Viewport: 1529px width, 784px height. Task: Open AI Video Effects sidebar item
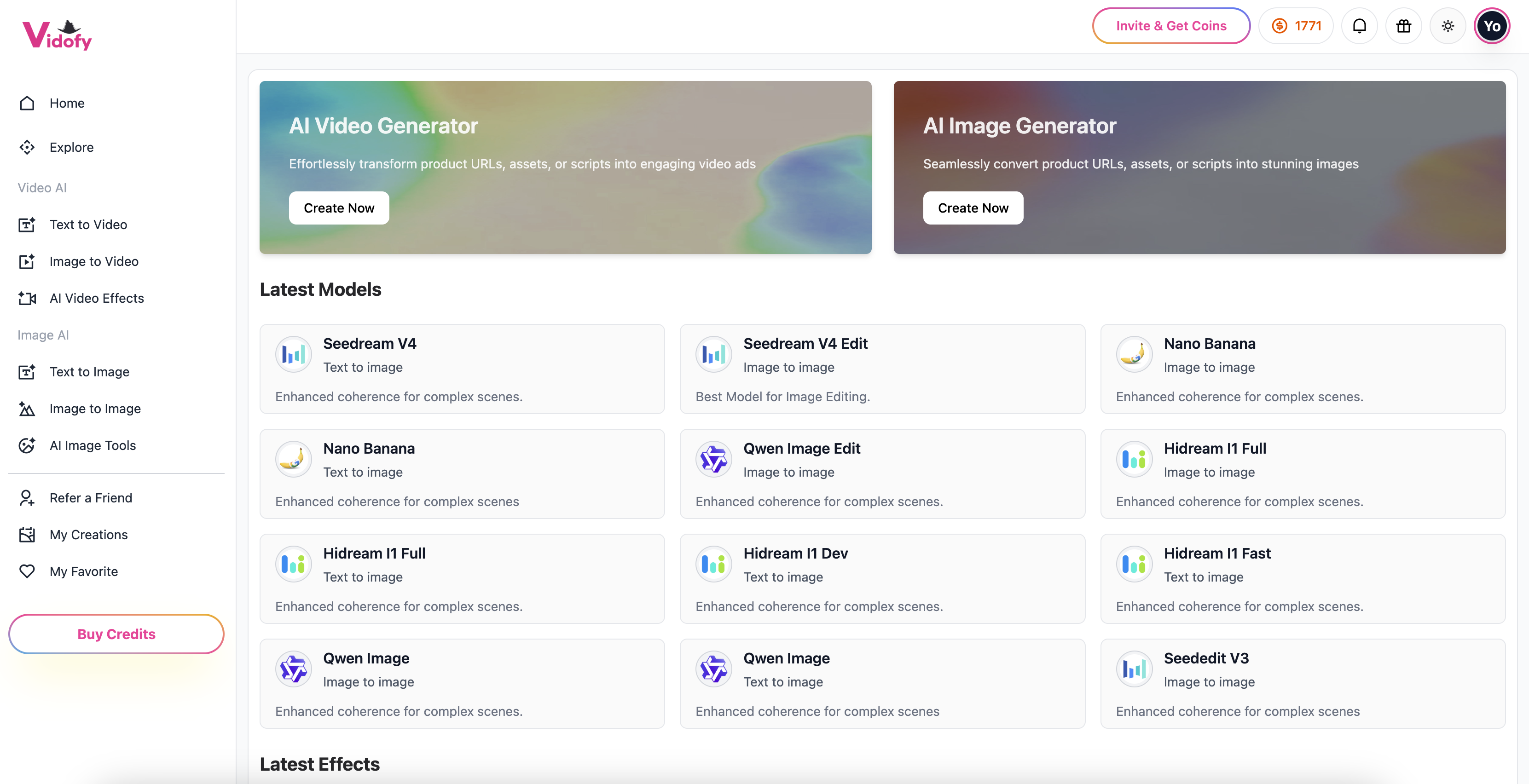[x=96, y=298]
